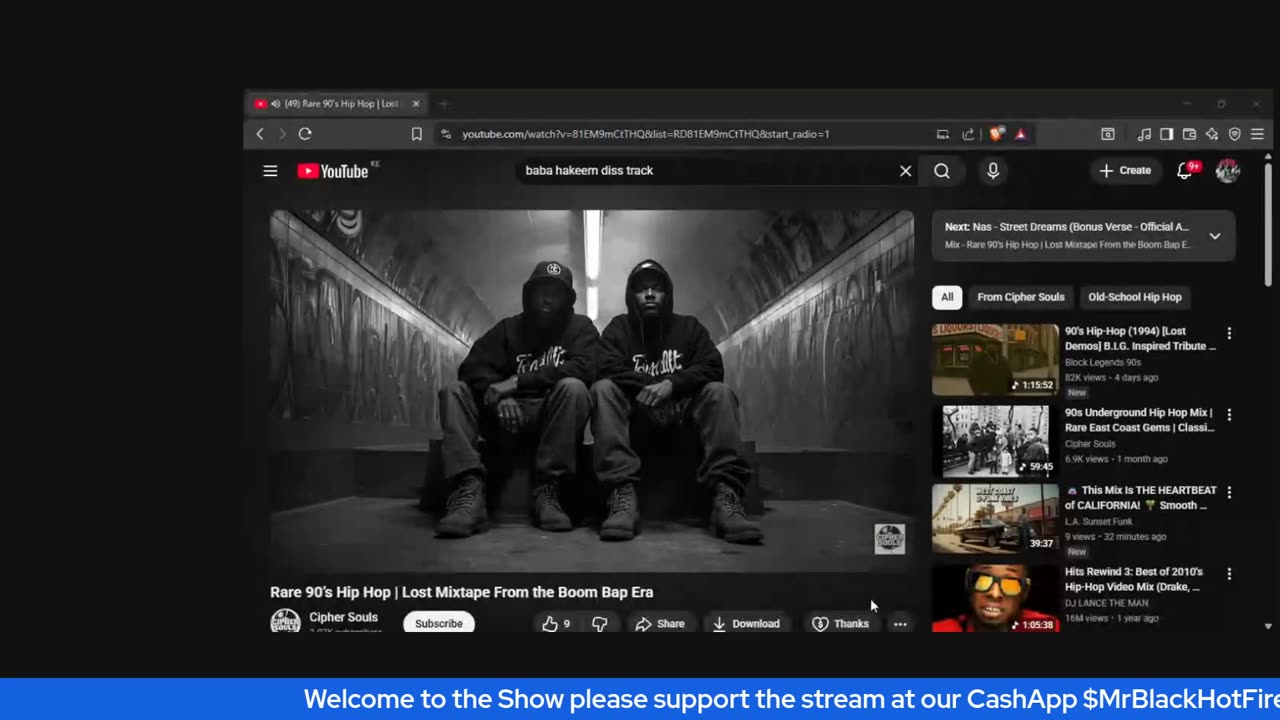Open account avatar menu
Screen dimensions: 1280x720
(x=1228, y=171)
